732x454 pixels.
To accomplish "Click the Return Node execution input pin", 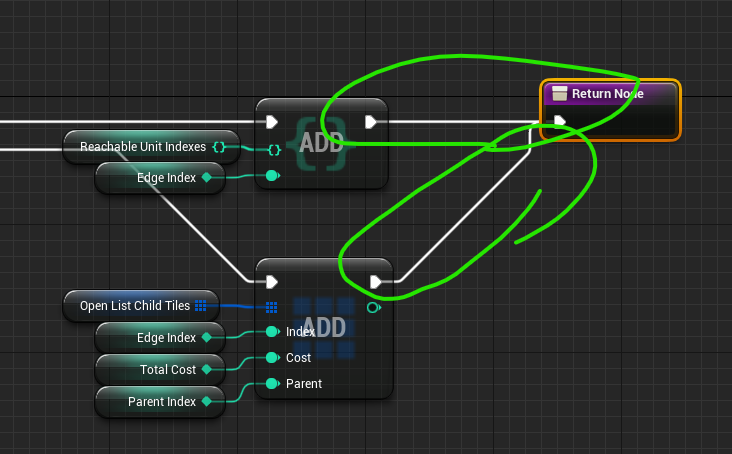I will tap(560, 121).
